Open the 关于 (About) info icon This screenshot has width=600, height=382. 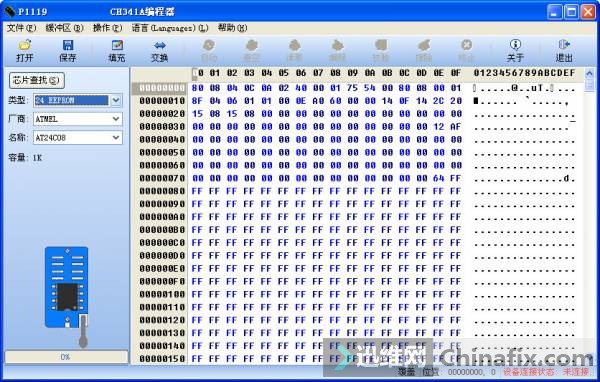click(x=515, y=45)
